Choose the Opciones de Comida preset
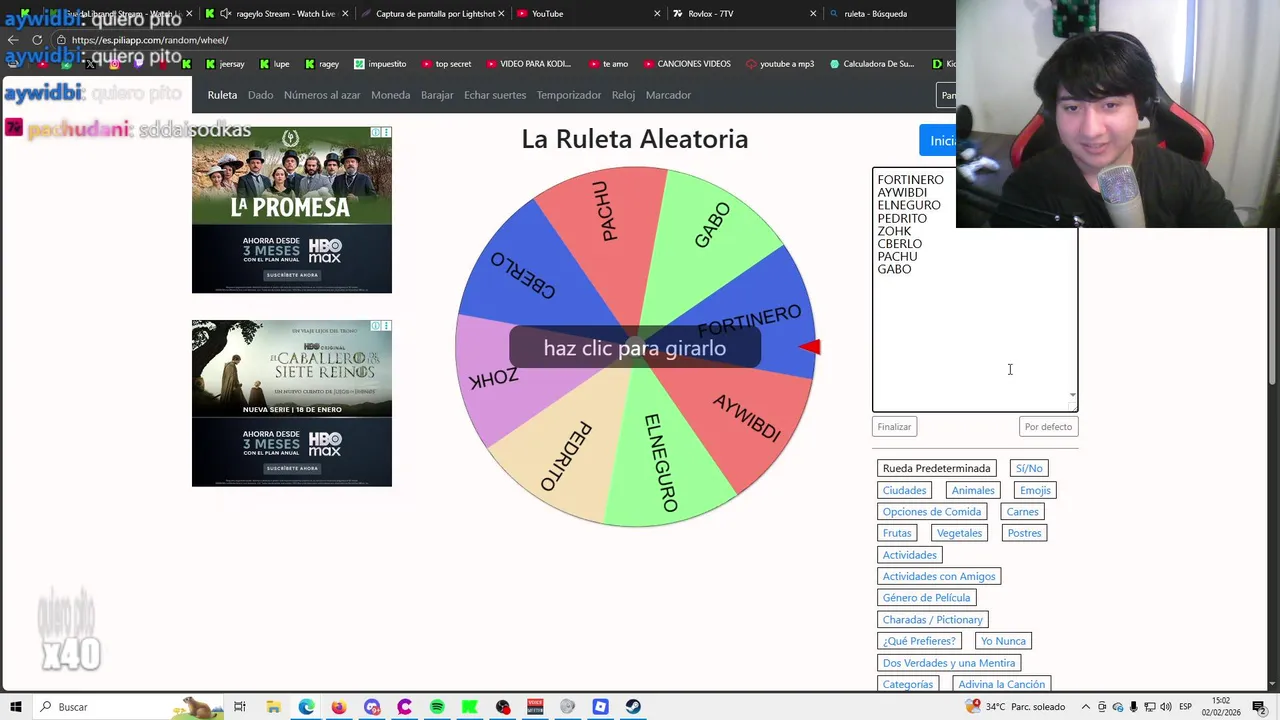 pyautogui.click(x=932, y=512)
